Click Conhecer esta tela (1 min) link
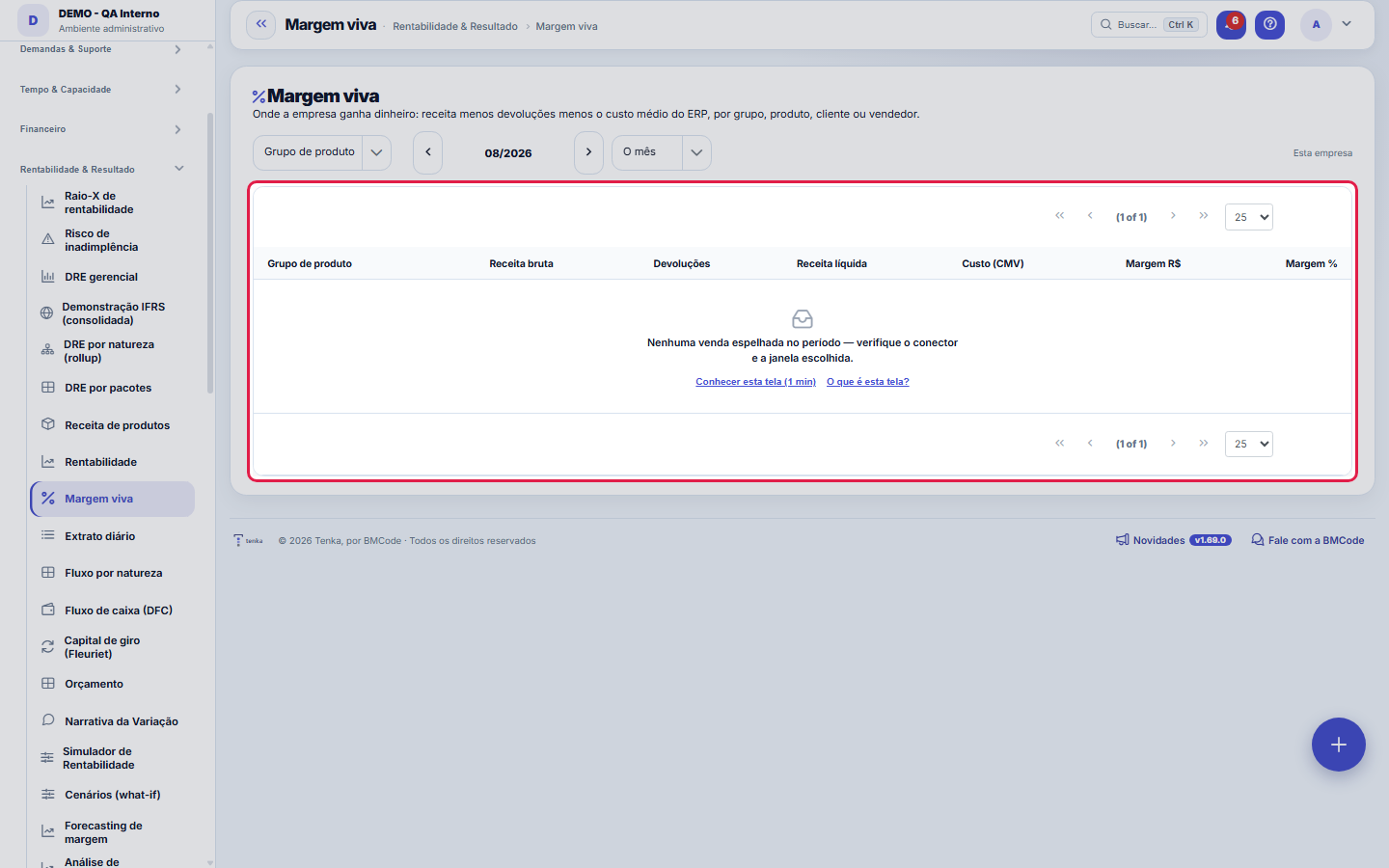Image resolution: width=1389 pixels, height=868 pixels. tap(755, 382)
